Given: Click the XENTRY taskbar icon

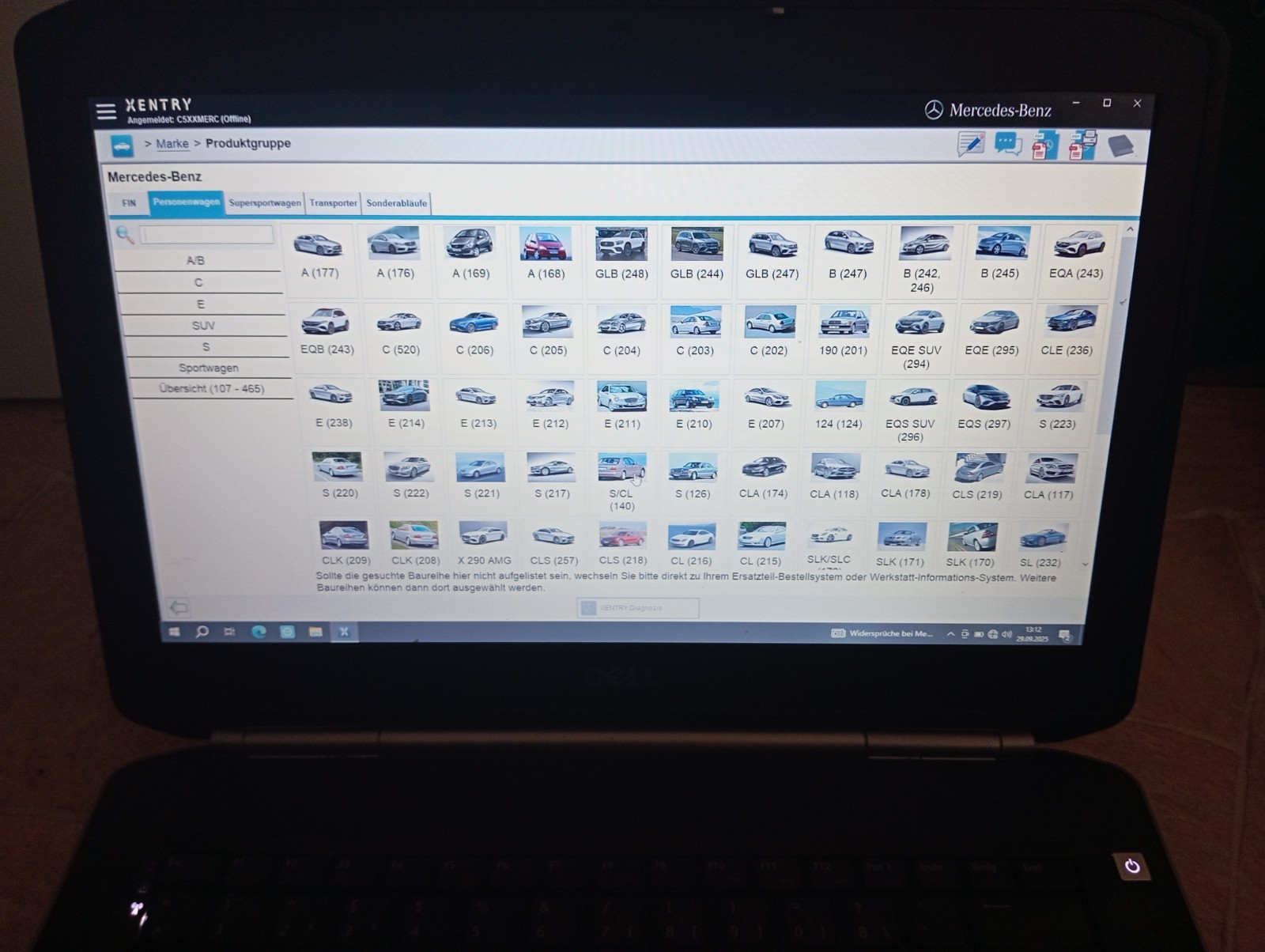Looking at the screenshot, I should click(x=344, y=632).
